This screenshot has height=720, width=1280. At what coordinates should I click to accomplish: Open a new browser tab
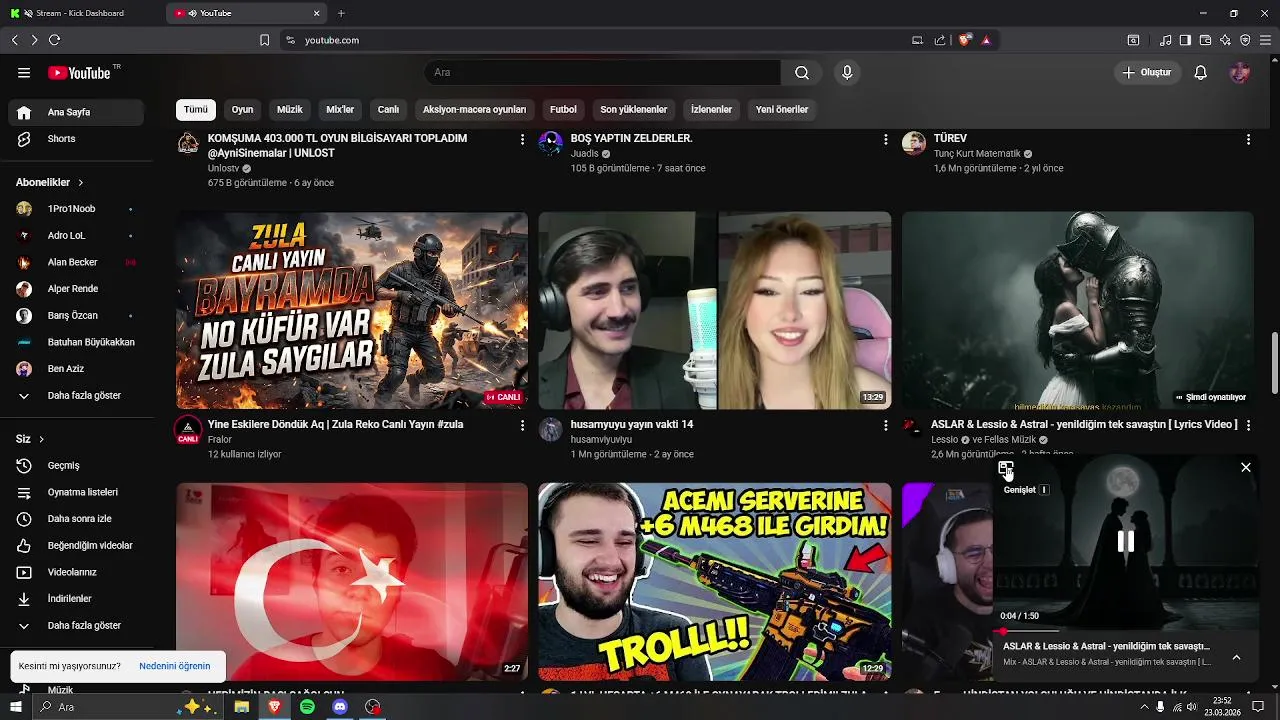point(341,13)
